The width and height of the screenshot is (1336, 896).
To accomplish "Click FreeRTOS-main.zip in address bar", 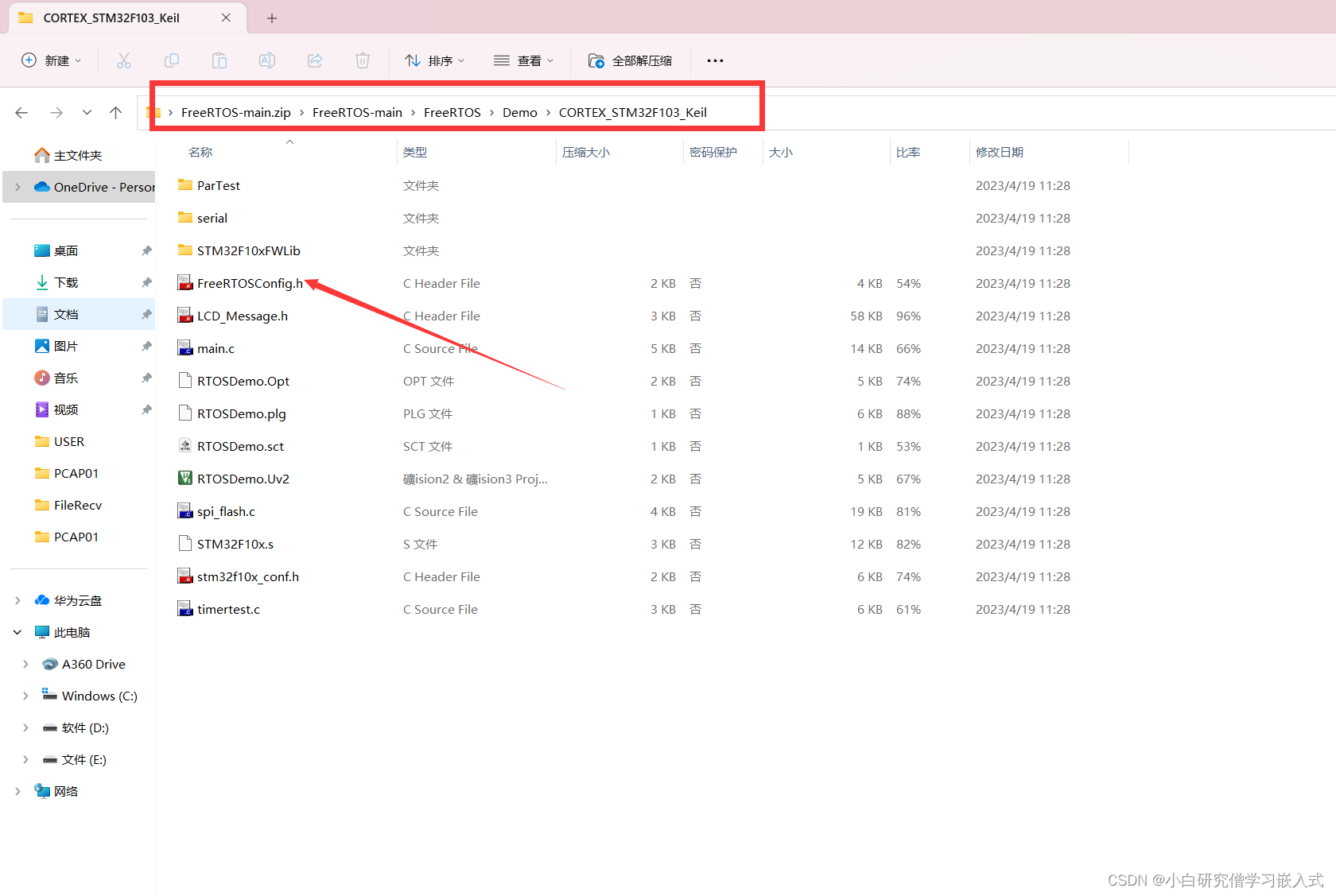I will (x=236, y=113).
